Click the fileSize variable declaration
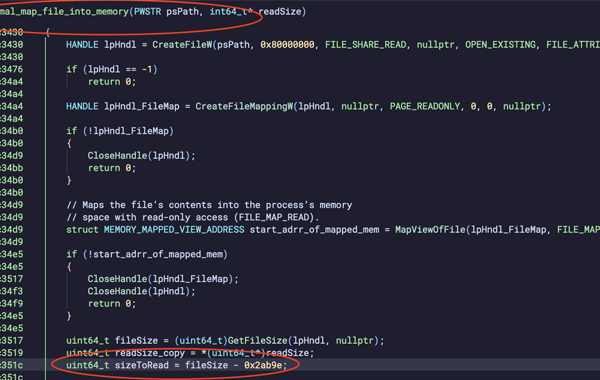The image size is (600, 380). coord(136,341)
